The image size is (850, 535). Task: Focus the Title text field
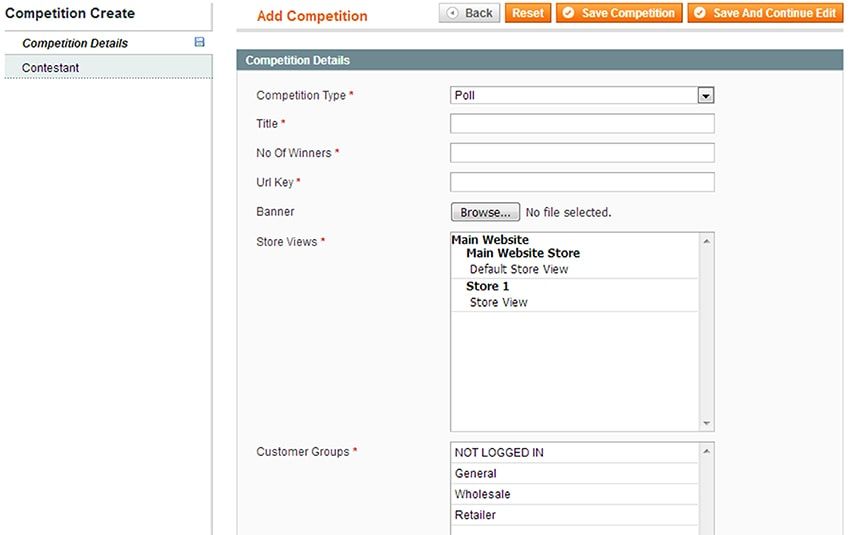pos(582,124)
